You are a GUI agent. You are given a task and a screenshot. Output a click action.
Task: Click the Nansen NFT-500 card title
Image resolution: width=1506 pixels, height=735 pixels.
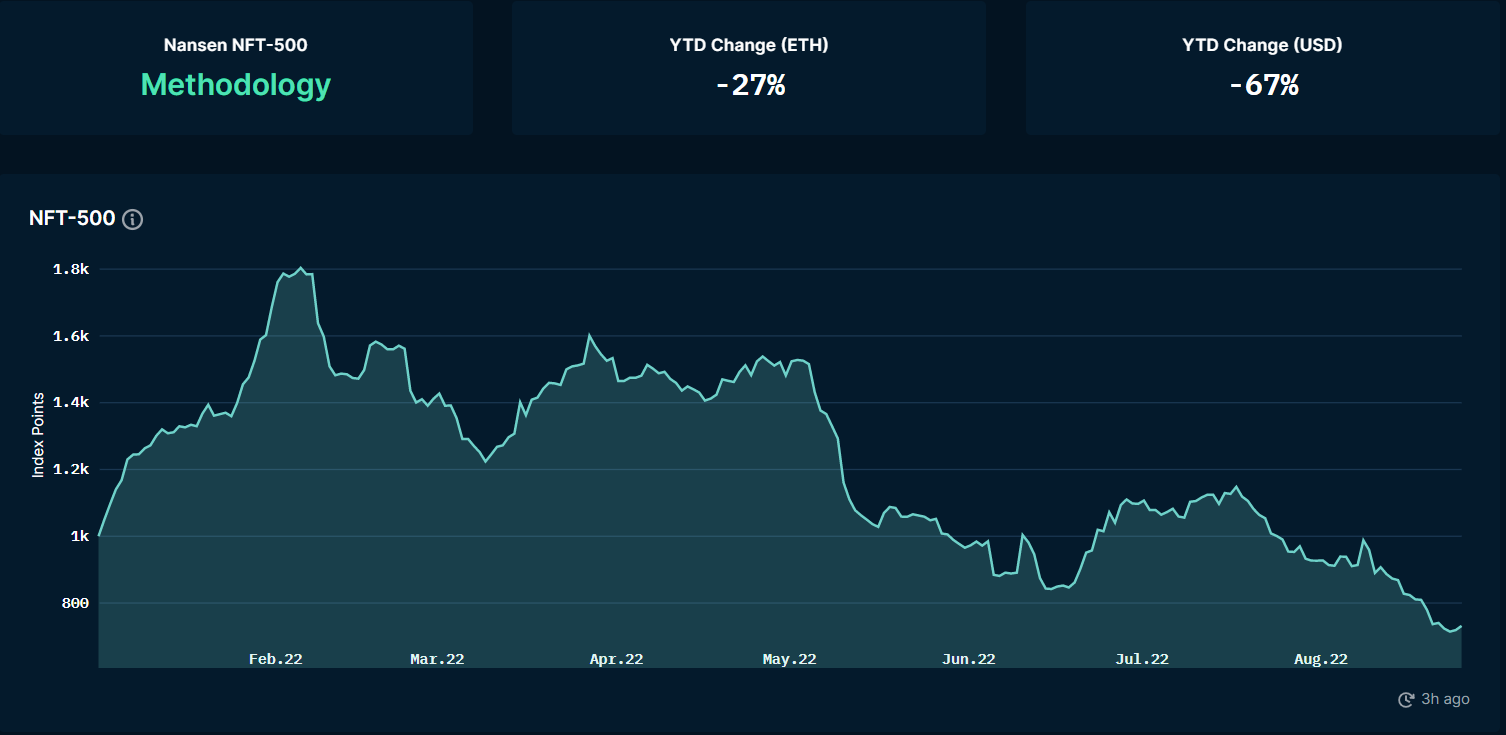235,45
